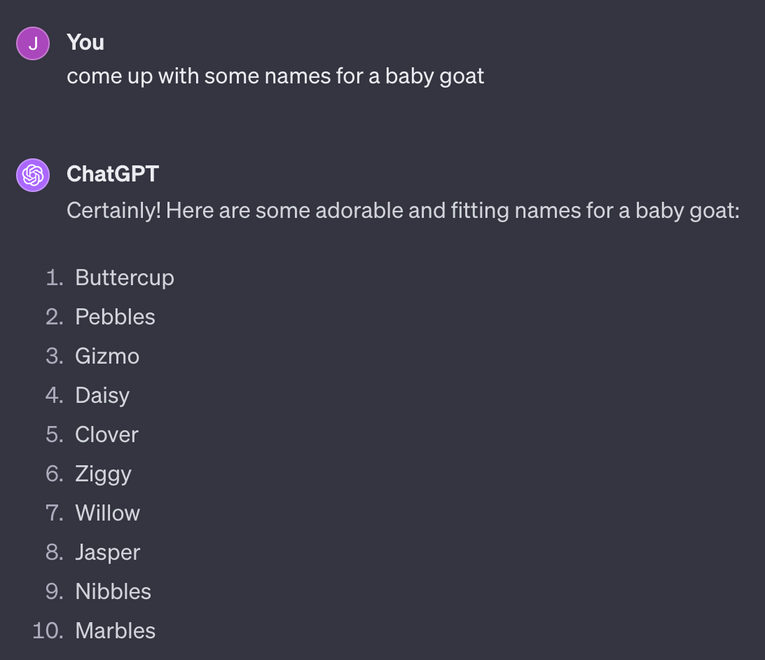Click the Daisy name suggestion
The image size is (765, 660).
[x=102, y=395]
